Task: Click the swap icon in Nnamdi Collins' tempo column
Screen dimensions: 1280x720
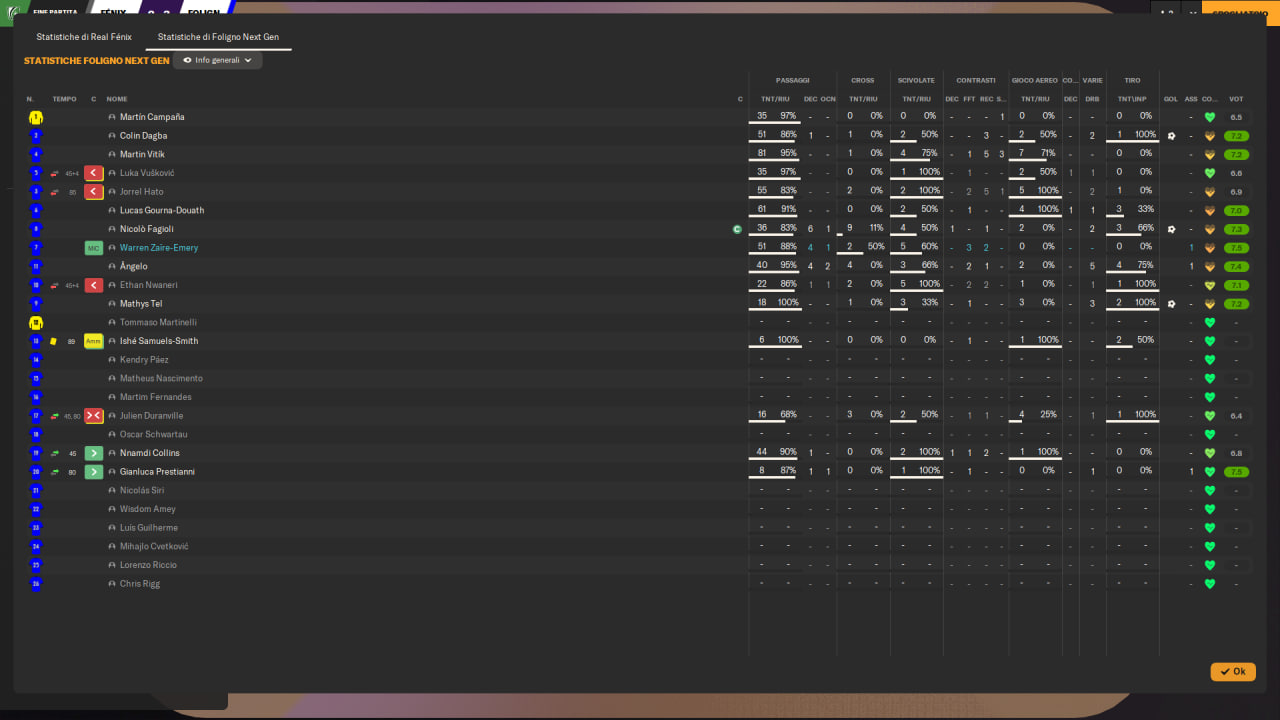Action: (54, 453)
